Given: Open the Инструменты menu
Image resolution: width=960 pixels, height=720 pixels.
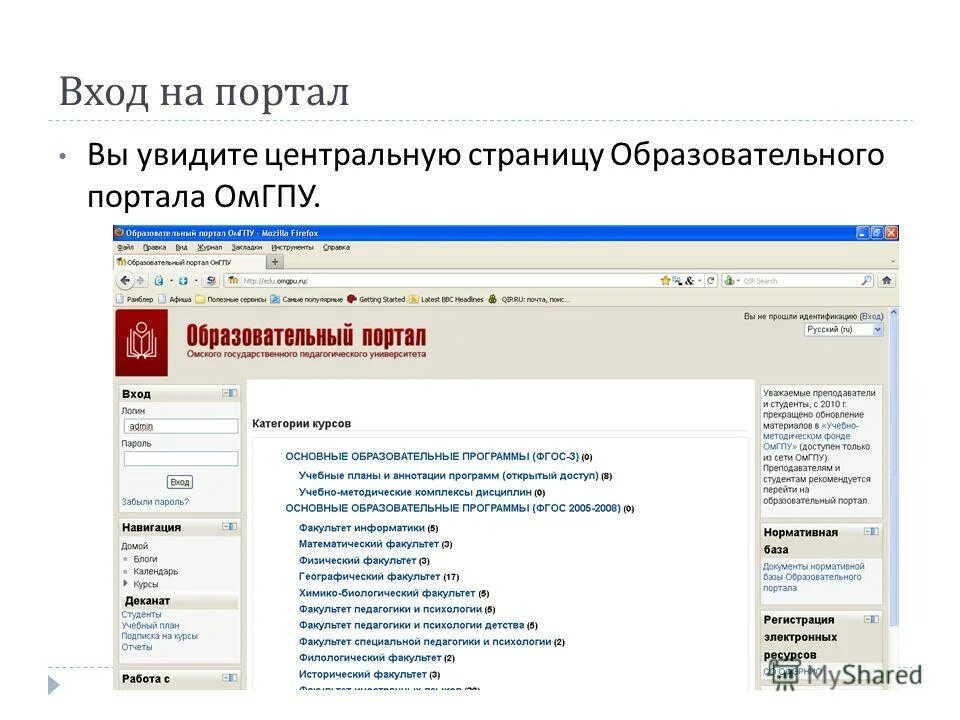Looking at the screenshot, I should coord(292,247).
